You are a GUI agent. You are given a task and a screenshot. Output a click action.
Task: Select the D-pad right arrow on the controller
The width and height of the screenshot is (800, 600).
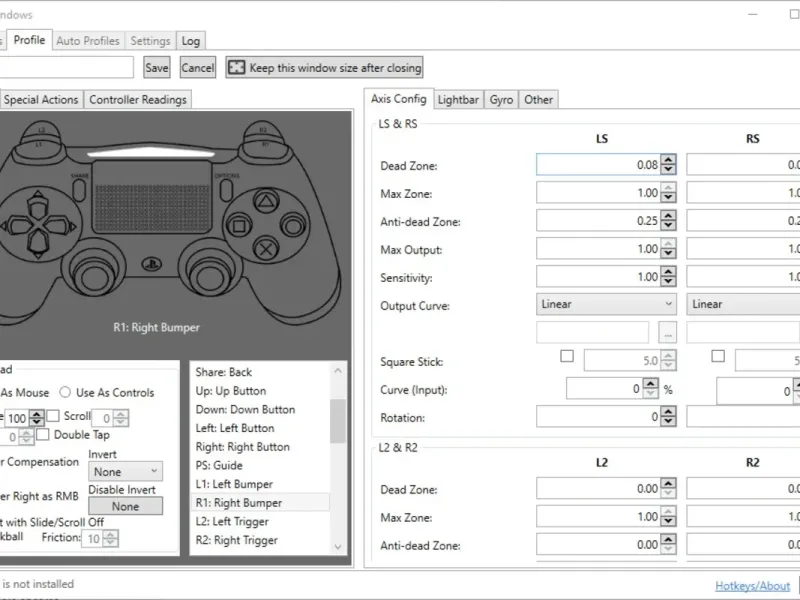(60, 225)
